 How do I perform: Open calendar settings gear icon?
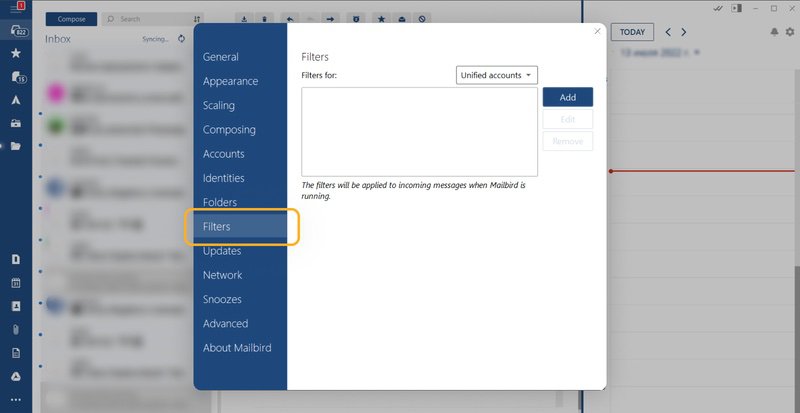(x=790, y=32)
